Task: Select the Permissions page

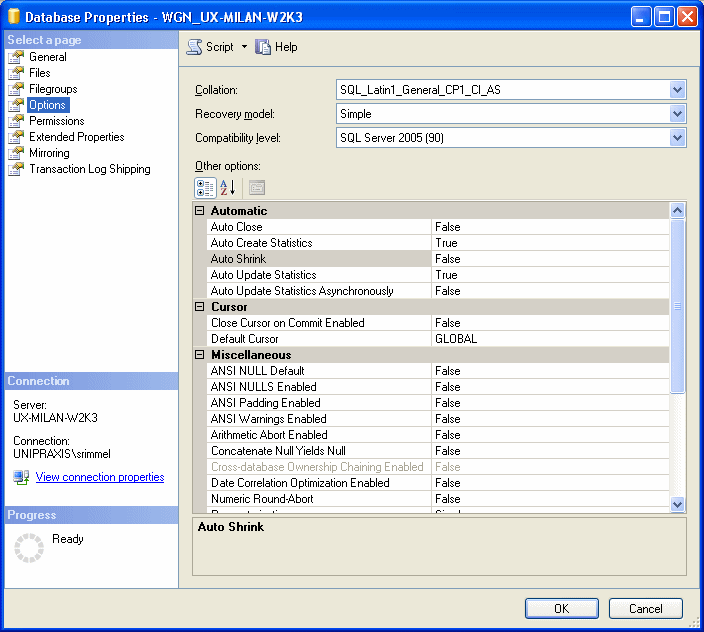Action: tap(56, 121)
